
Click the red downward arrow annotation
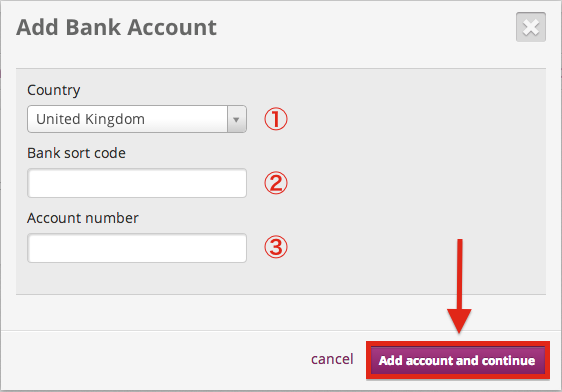pos(459,286)
